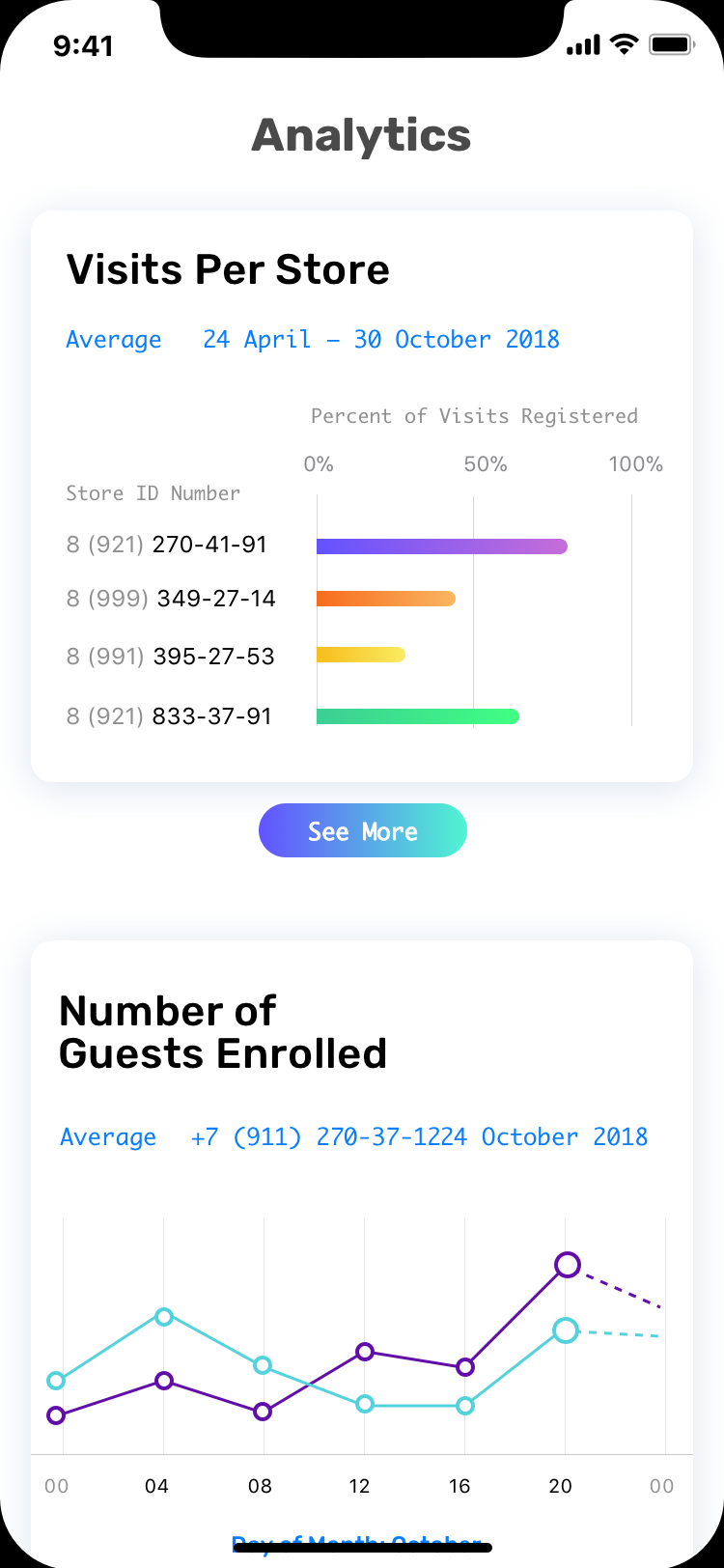Tap the battery icon in status bar
Screen dimensions: 724x1568
click(671, 44)
